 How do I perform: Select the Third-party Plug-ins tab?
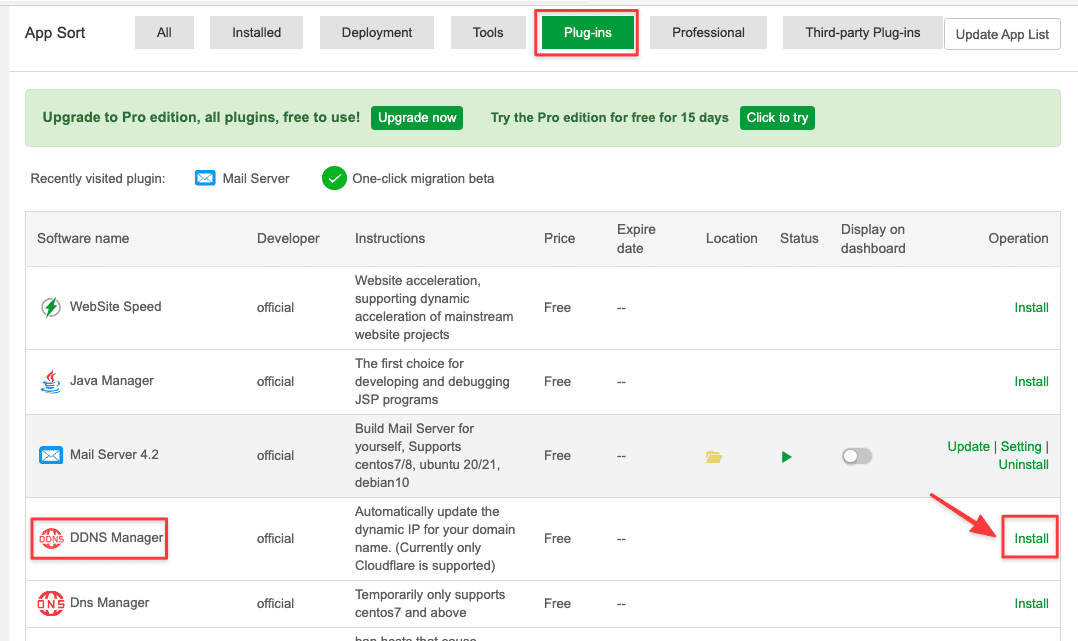pos(862,32)
